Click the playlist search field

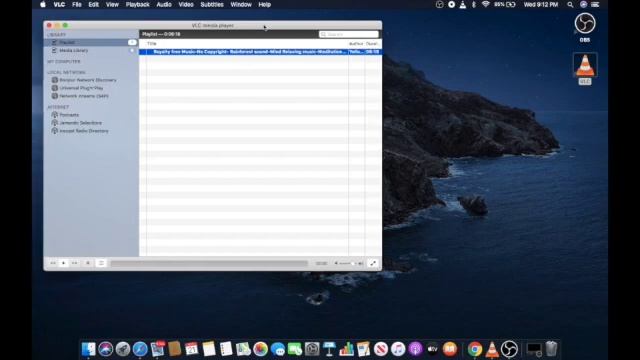tap(349, 34)
